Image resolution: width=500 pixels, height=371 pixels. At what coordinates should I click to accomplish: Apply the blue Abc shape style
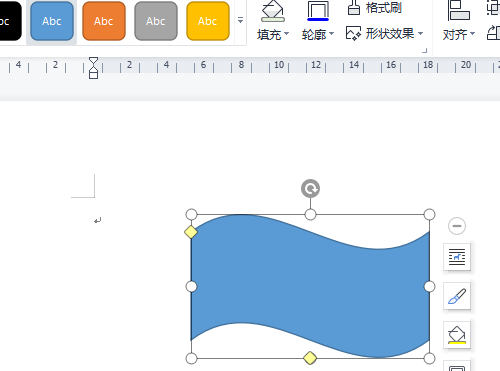(52, 21)
